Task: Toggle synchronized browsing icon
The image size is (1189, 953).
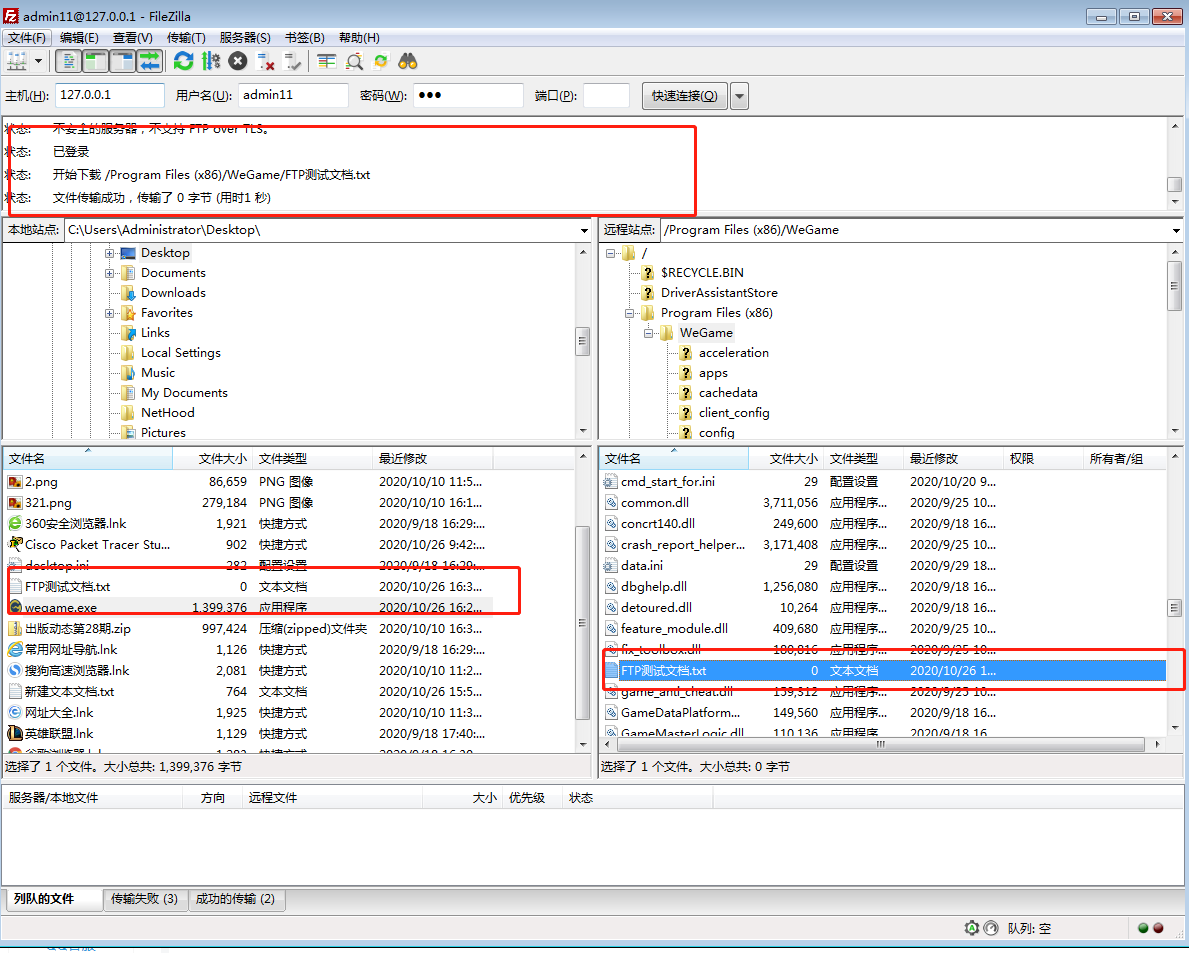Action: 382,61
